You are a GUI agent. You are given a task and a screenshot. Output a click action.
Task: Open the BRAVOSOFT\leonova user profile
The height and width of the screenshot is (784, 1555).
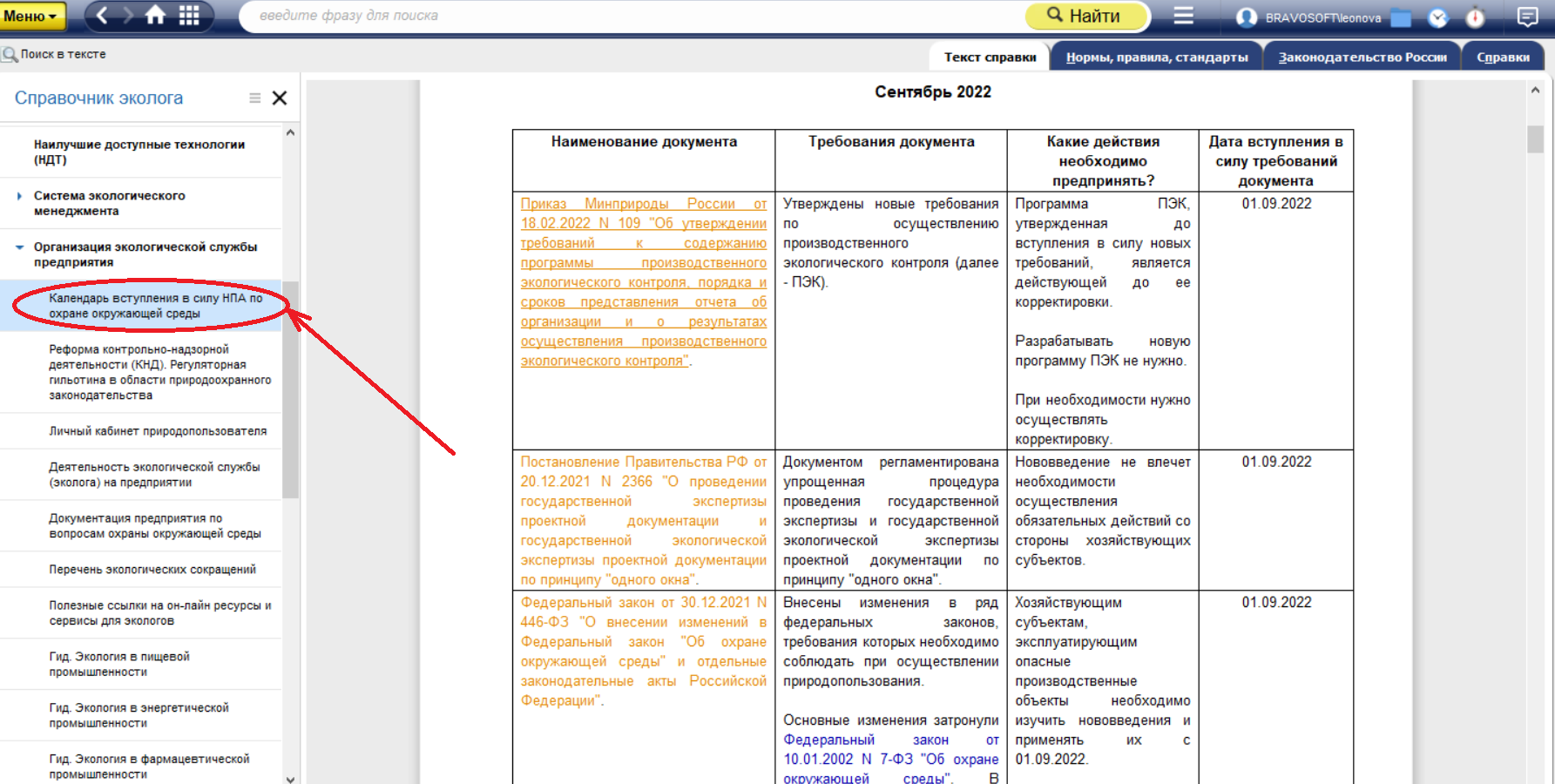pyautogui.click(x=1308, y=17)
